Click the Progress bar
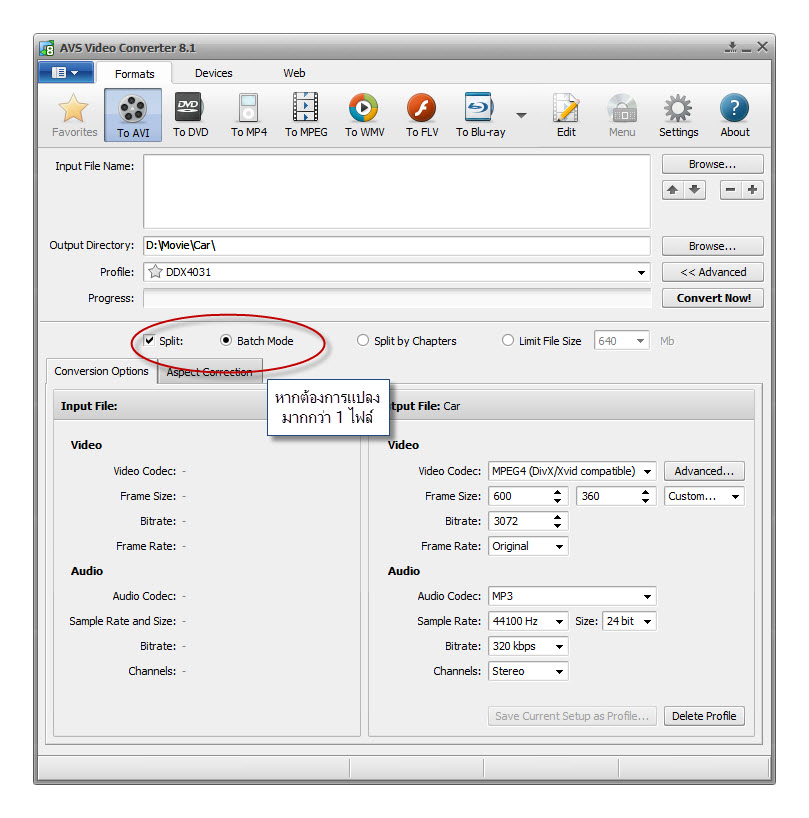The height and width of the screenshot is (818, 809). coord(397,299)
